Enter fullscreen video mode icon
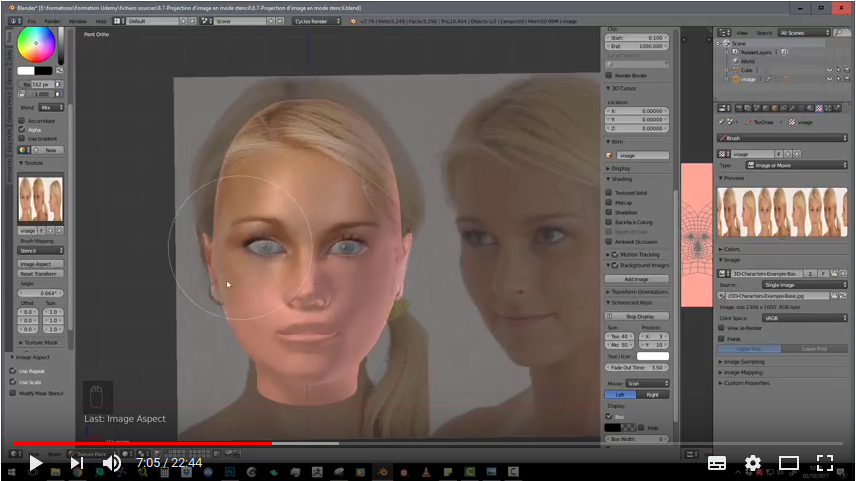 tap(825, 464)
